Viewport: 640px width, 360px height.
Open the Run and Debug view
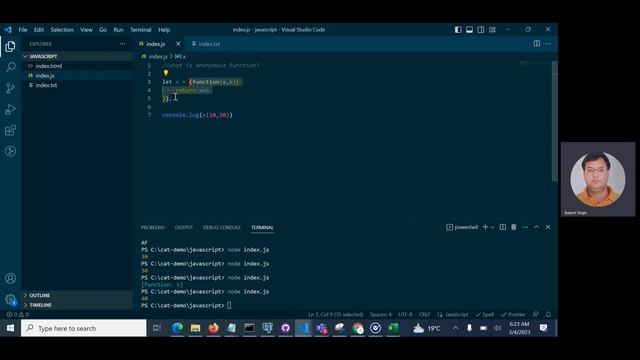point(10,109)
